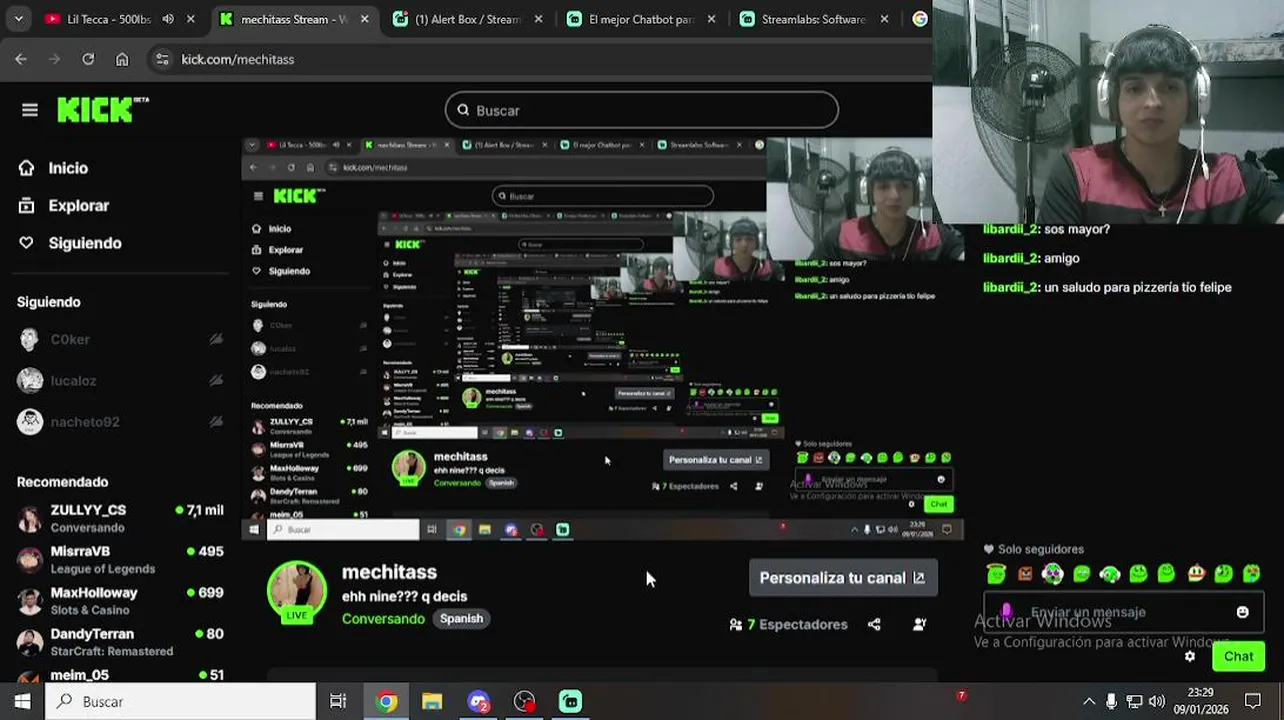Toggle notifications for C0ker channel

[x=216, y=339]
